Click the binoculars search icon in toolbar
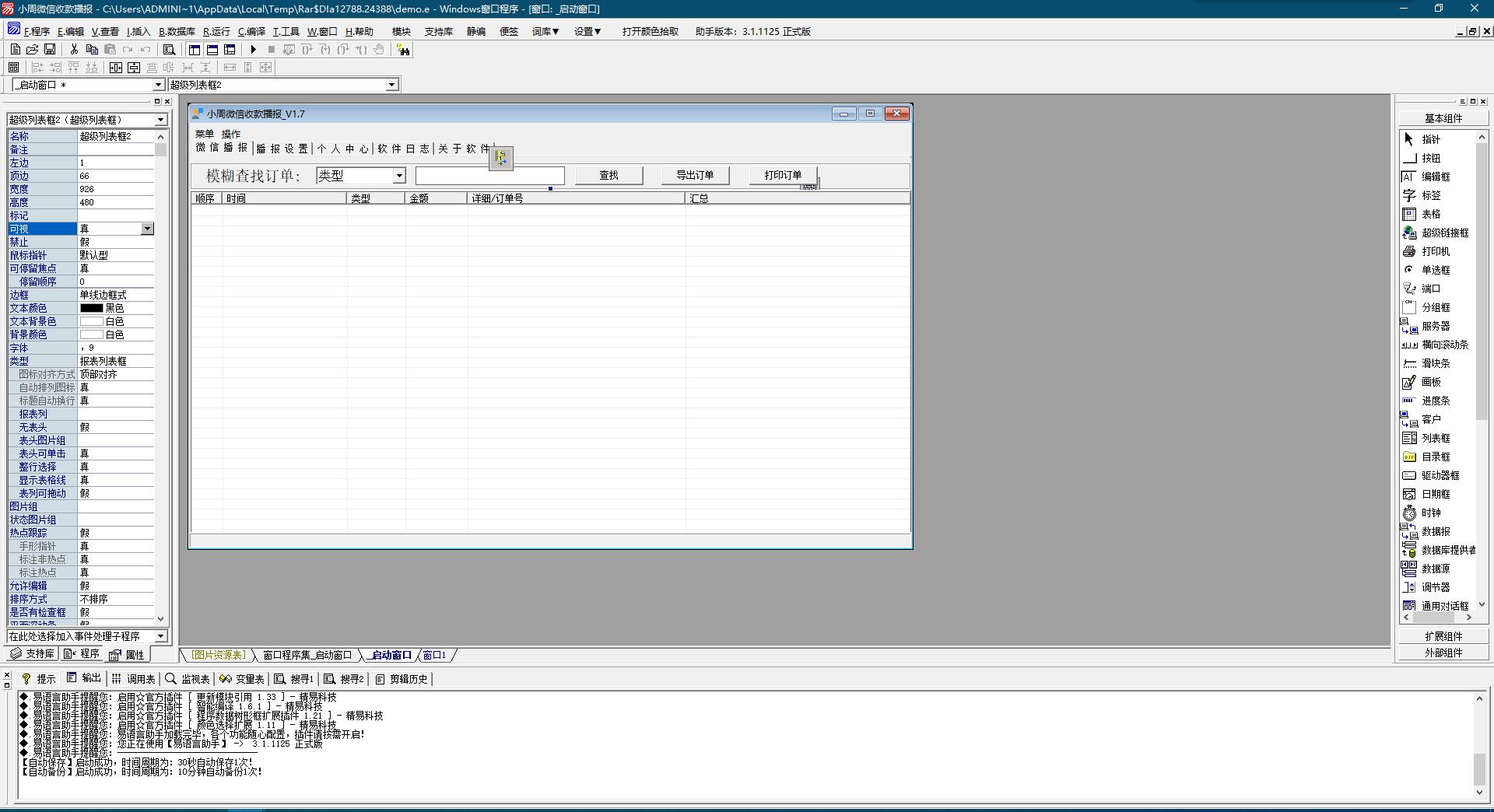Viewport: 1494px width, 812px height. point(403,50)
